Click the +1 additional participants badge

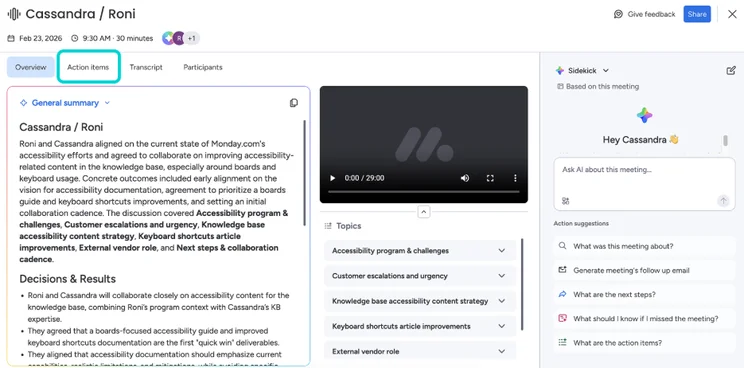coord(192,38)
